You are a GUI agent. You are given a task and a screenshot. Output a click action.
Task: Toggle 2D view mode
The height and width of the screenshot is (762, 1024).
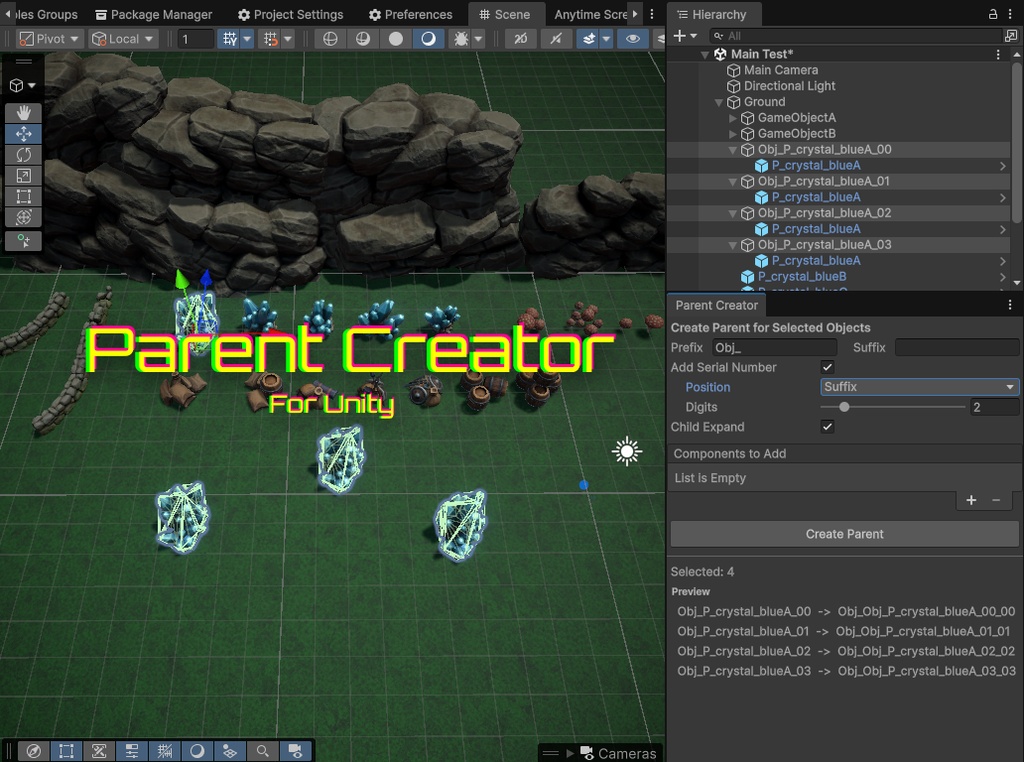click(x=520, y=39)
